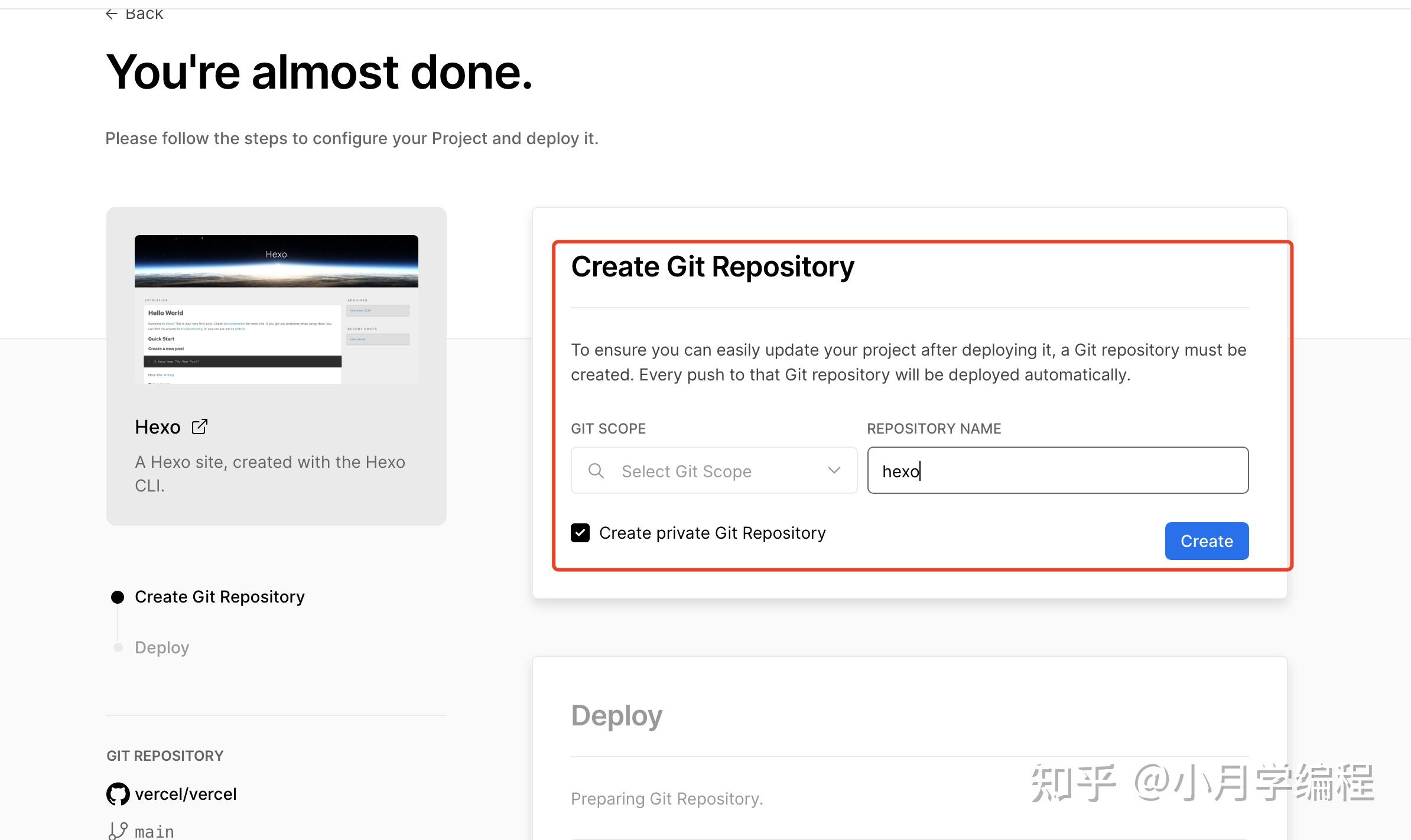Click the external link icon beside Hexo
Screen dimensions: 1411x840
[199, 426]
